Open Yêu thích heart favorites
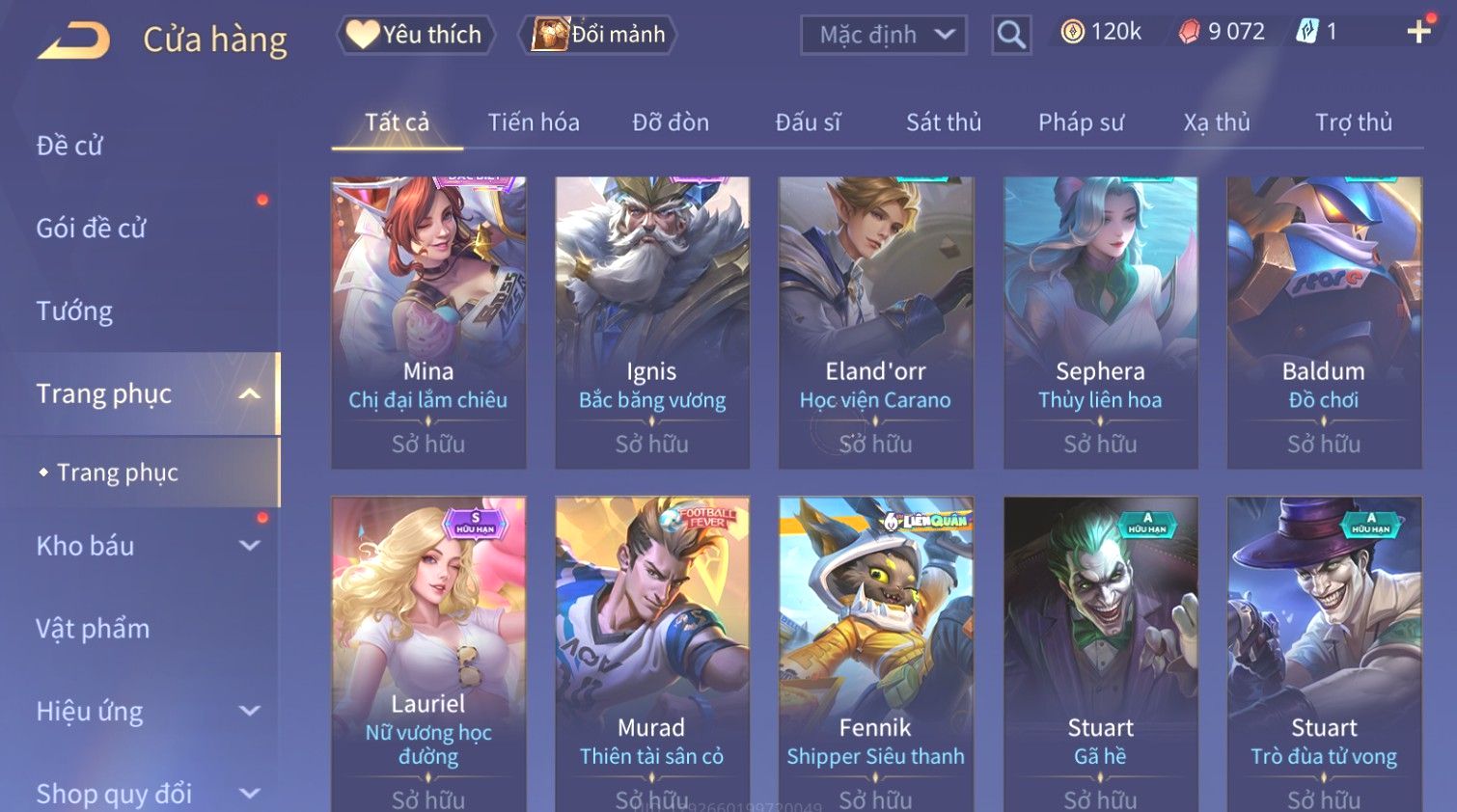 [x=415, y=35]
